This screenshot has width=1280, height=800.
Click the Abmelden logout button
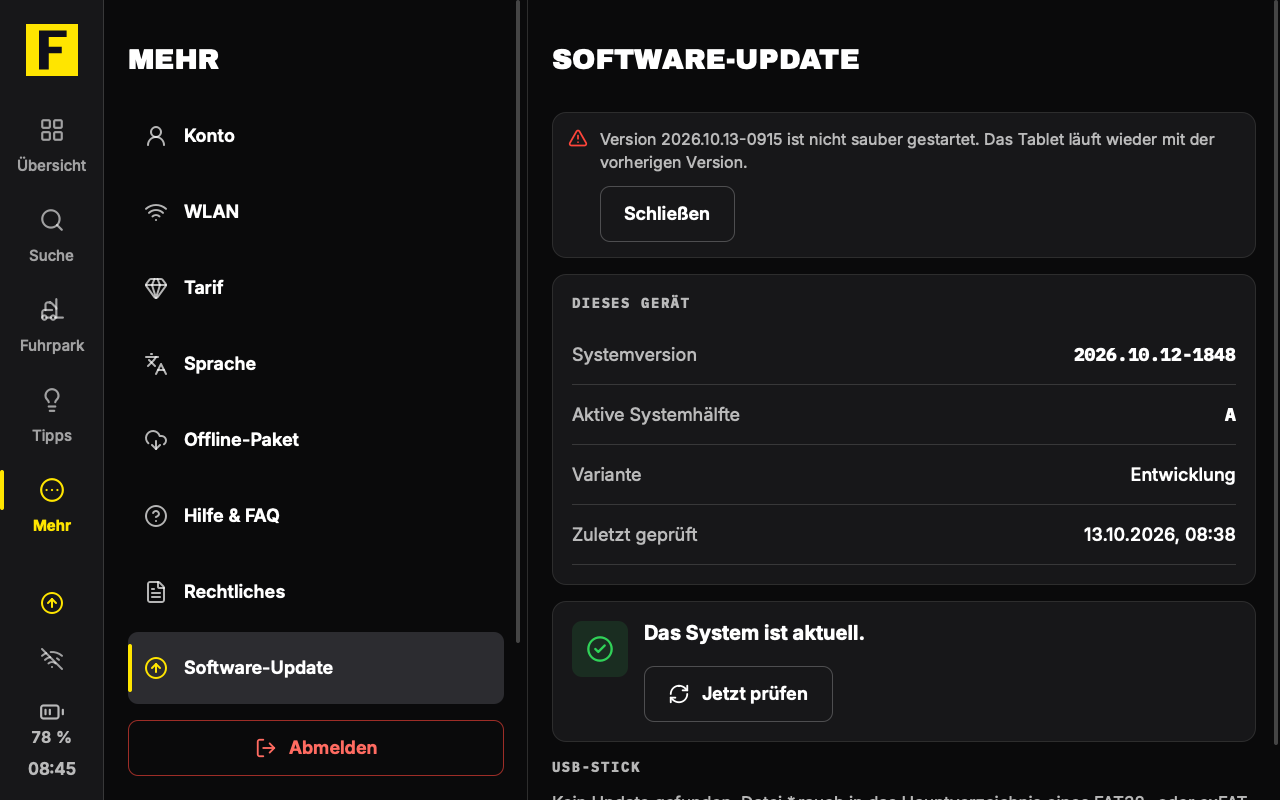(x=316, y=748)
